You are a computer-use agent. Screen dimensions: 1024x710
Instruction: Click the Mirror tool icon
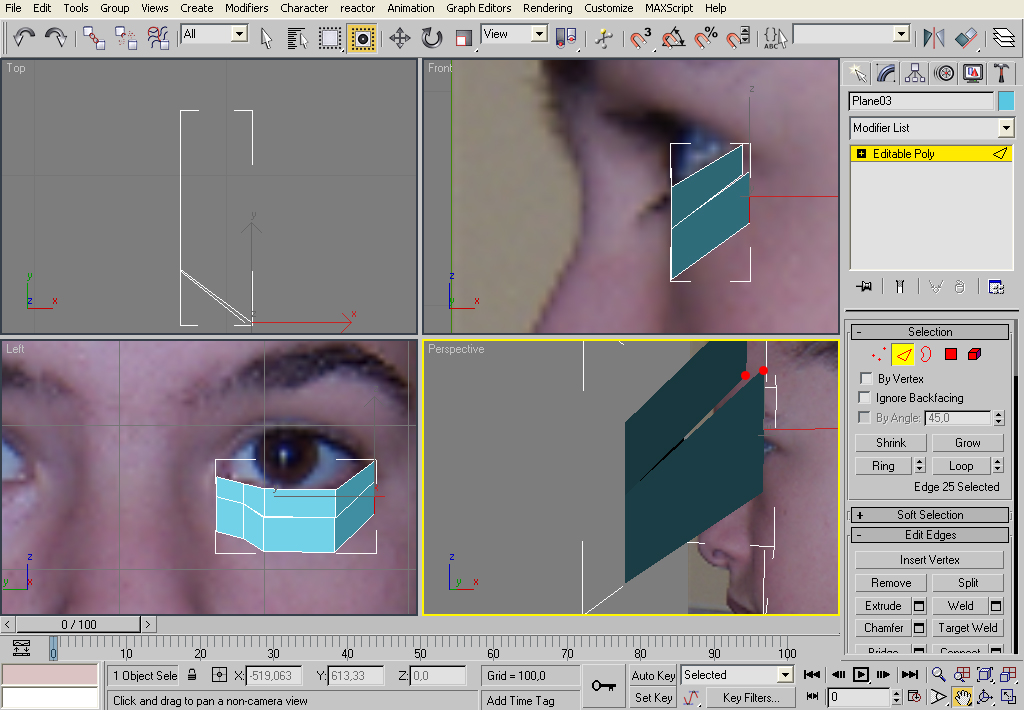click(934, 37)
